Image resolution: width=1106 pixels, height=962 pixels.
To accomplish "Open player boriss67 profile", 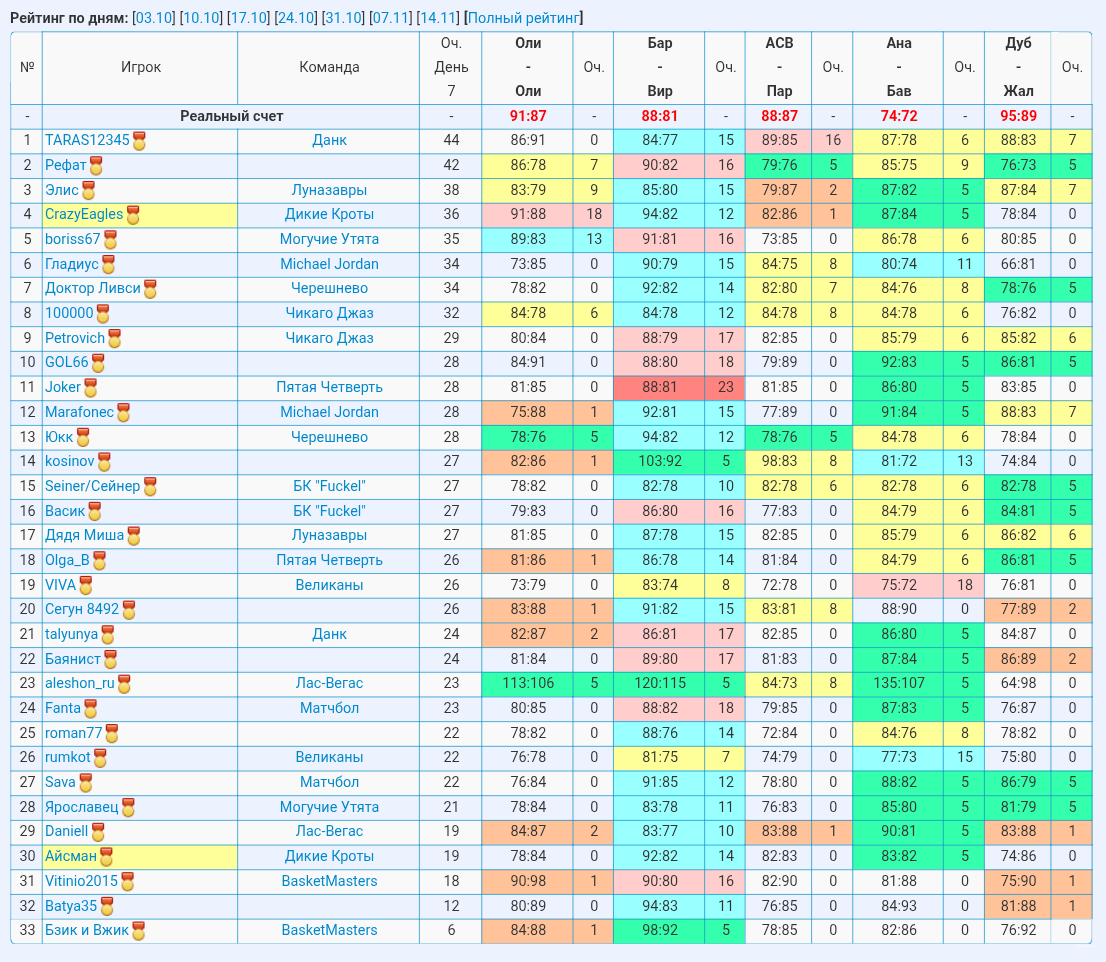I will pyautogui.click(x=73, y=239).
